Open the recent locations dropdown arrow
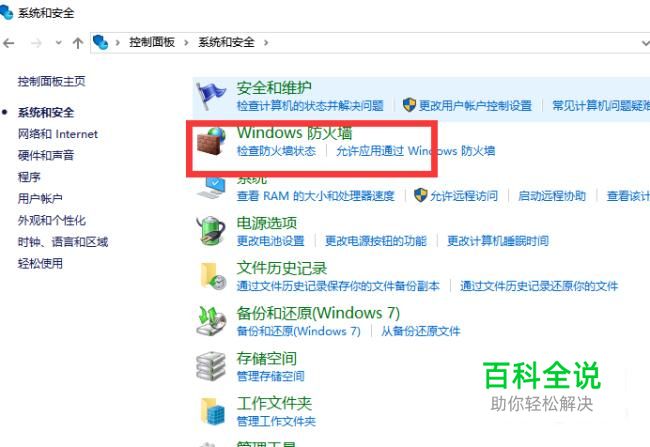Screen dimensions: 650x447 coord(58,42)
